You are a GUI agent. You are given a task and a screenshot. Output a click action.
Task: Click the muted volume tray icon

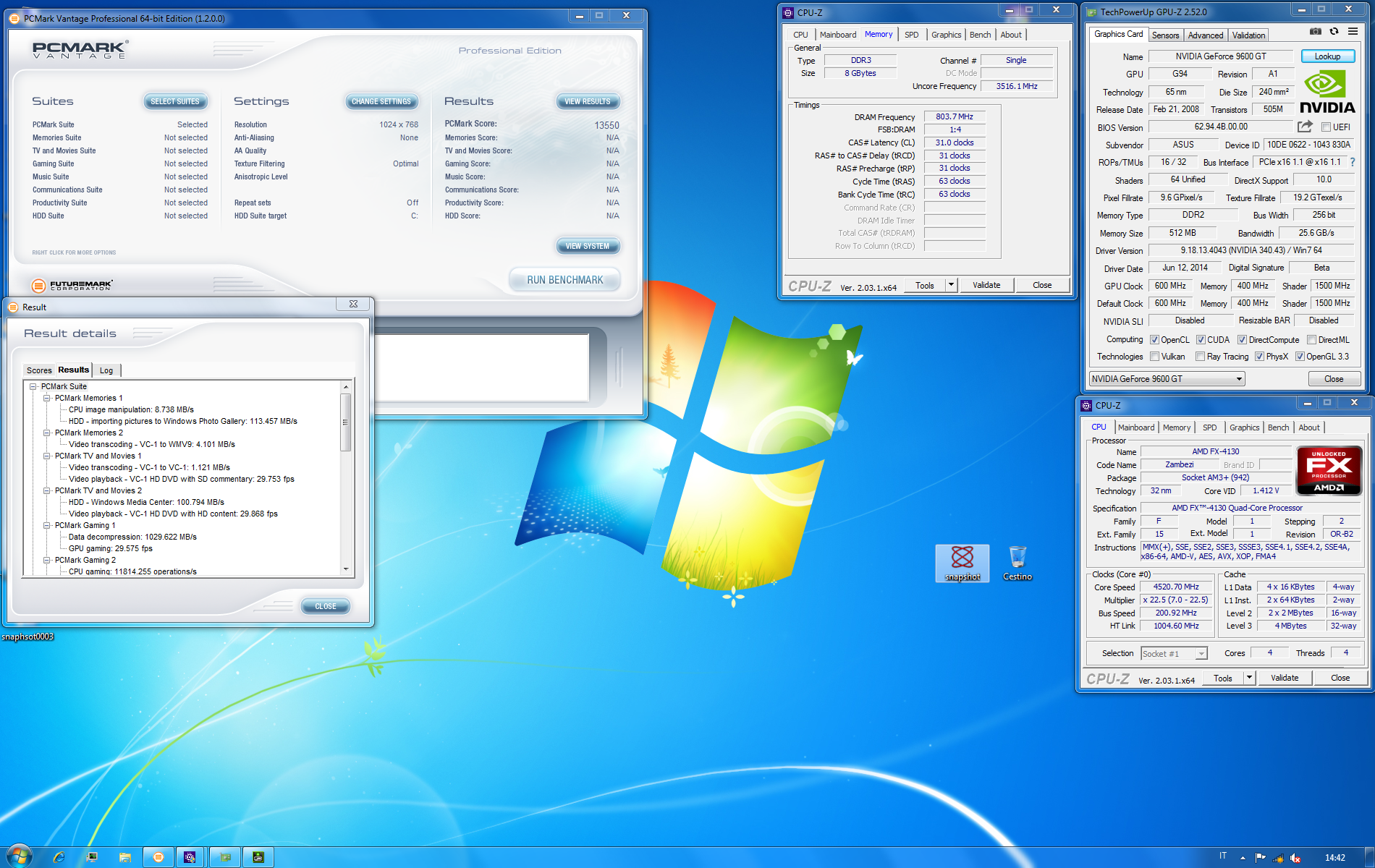point(1295,858)
